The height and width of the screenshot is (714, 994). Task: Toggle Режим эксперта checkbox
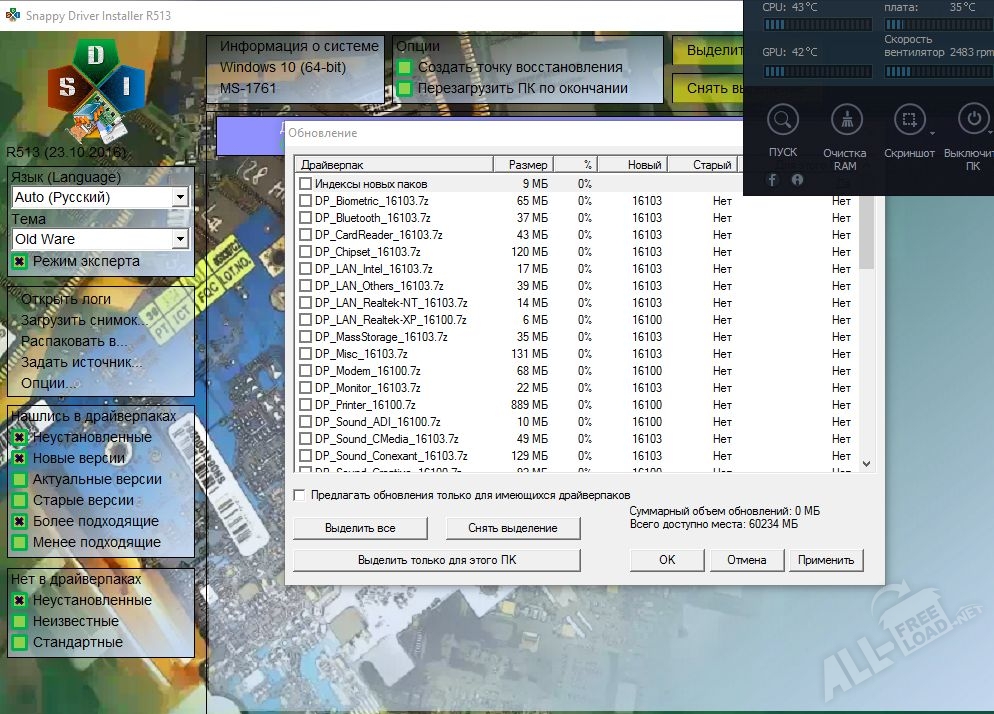point(20,261)
